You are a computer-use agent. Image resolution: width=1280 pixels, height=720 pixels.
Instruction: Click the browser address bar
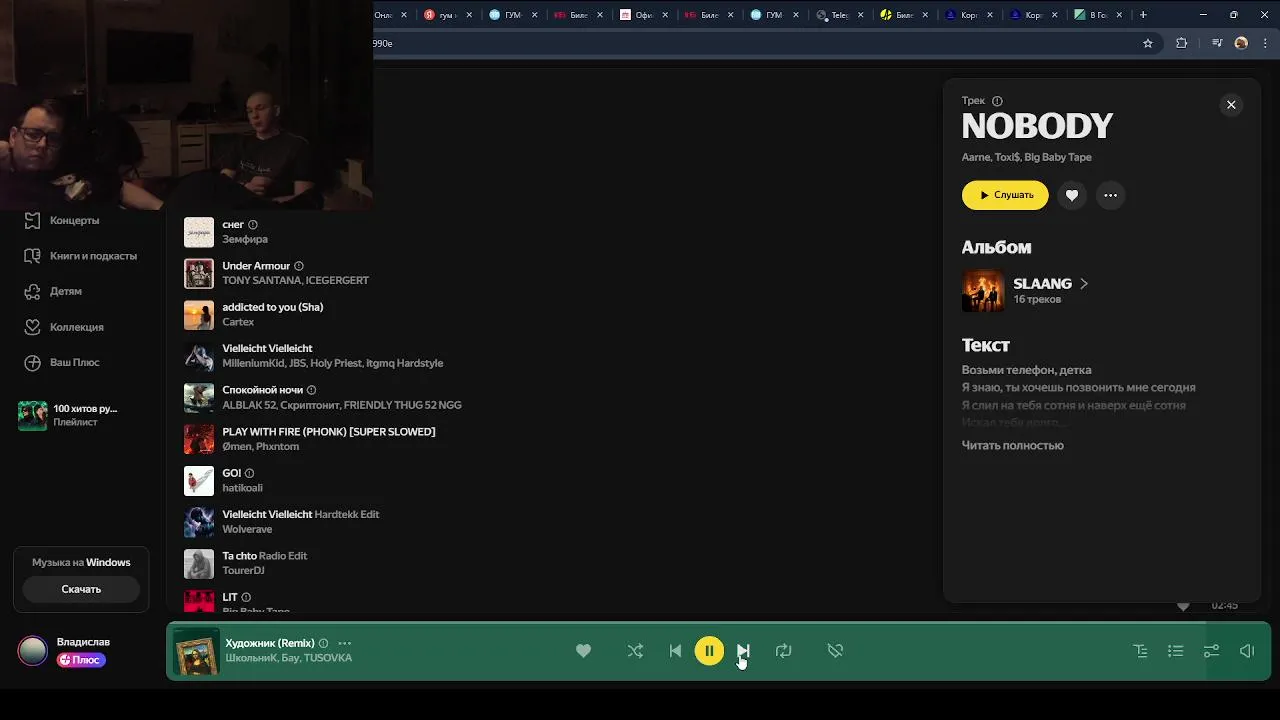point(755,43)
